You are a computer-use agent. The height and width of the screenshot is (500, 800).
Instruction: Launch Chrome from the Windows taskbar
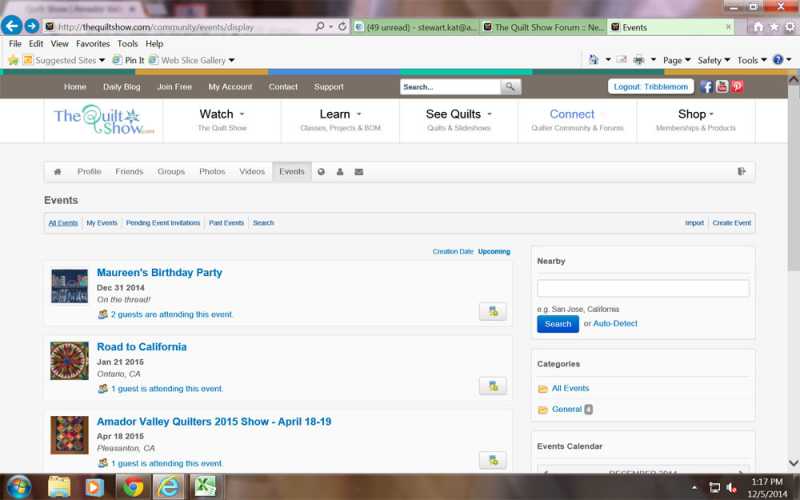pyautogui.click(x=133, y=487)
